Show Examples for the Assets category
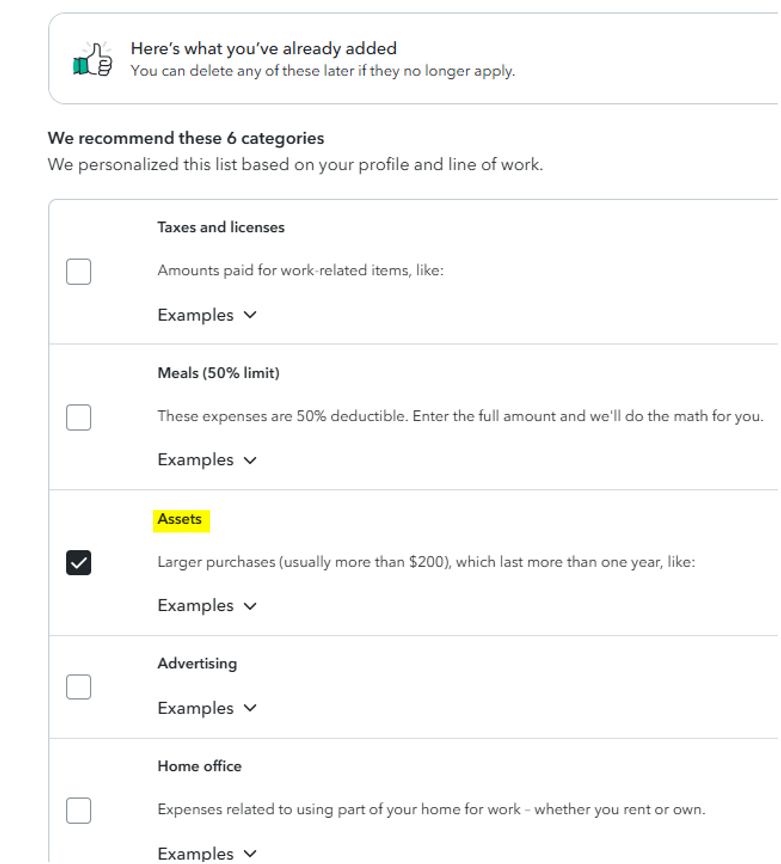The height and width of the screenshot is (864, 781). click(x=206, y=606)
